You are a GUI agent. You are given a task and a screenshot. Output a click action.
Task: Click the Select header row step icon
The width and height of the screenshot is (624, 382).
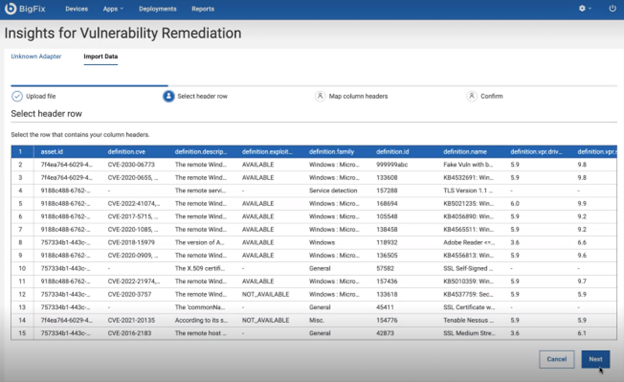[169, 96]
